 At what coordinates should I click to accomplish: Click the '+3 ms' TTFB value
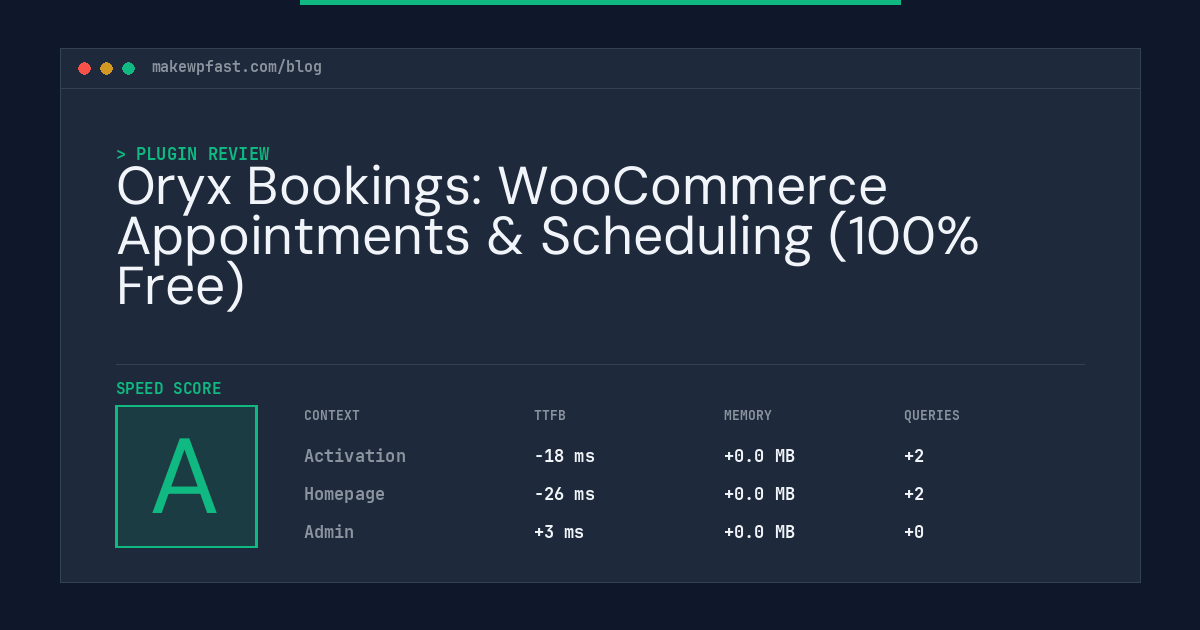click(559, 532)
